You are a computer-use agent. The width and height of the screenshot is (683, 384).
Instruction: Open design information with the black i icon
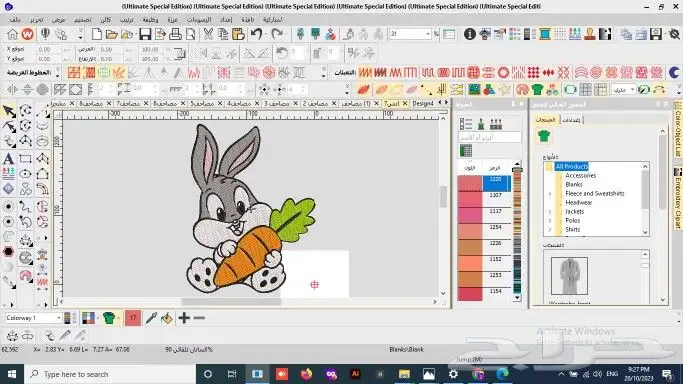(x=470, y=34)
